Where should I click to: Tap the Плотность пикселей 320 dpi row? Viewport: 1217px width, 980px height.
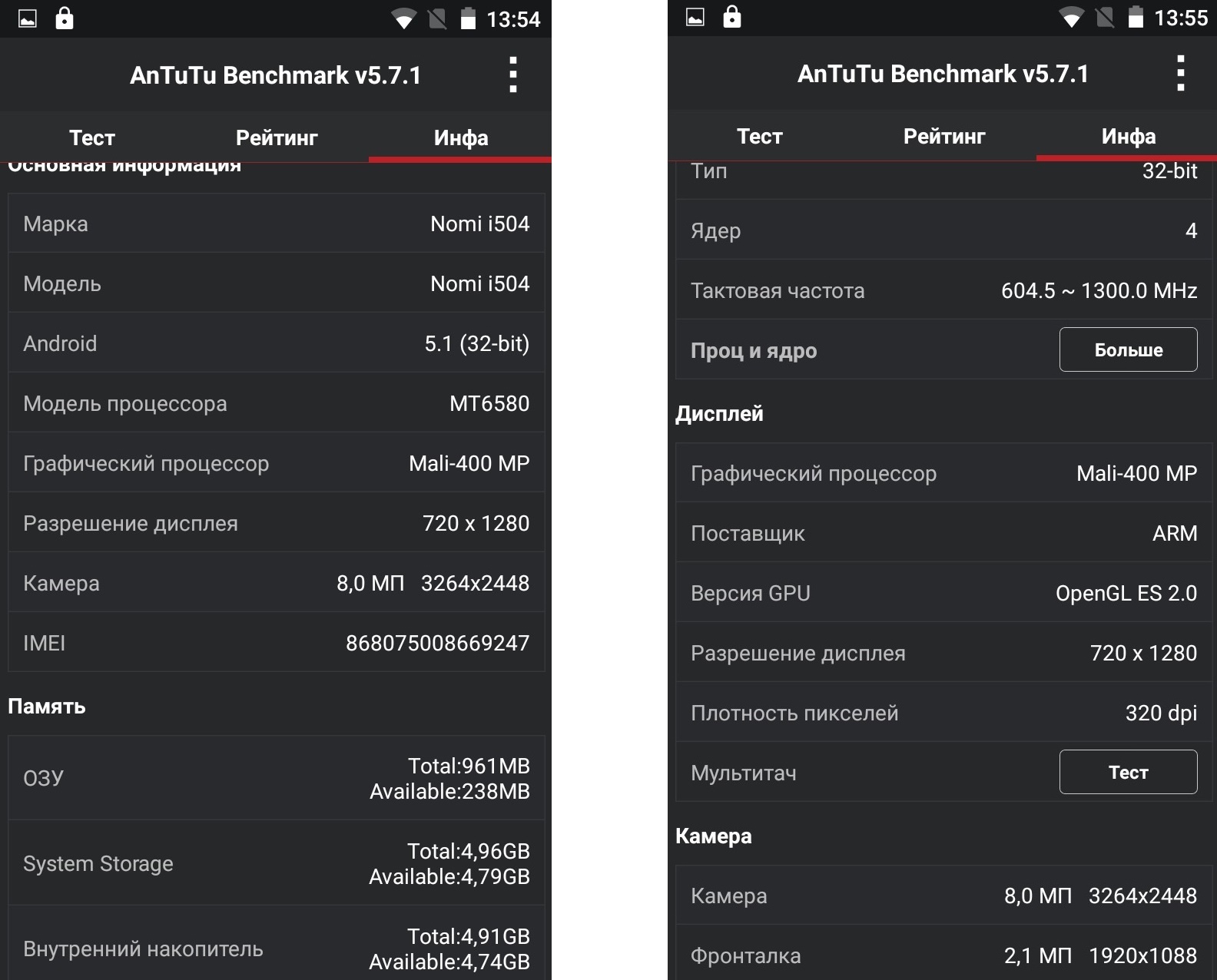(944, 713)
